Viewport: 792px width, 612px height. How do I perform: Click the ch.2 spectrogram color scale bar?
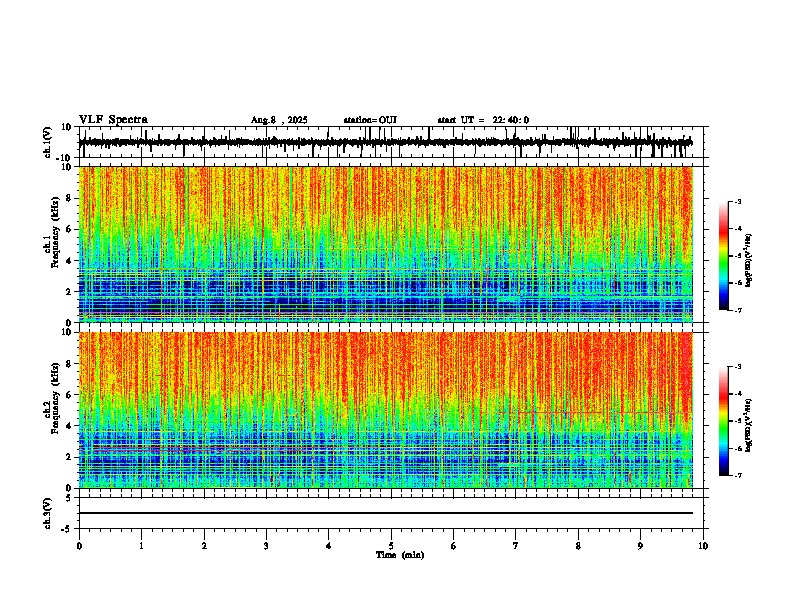point(724,421)
